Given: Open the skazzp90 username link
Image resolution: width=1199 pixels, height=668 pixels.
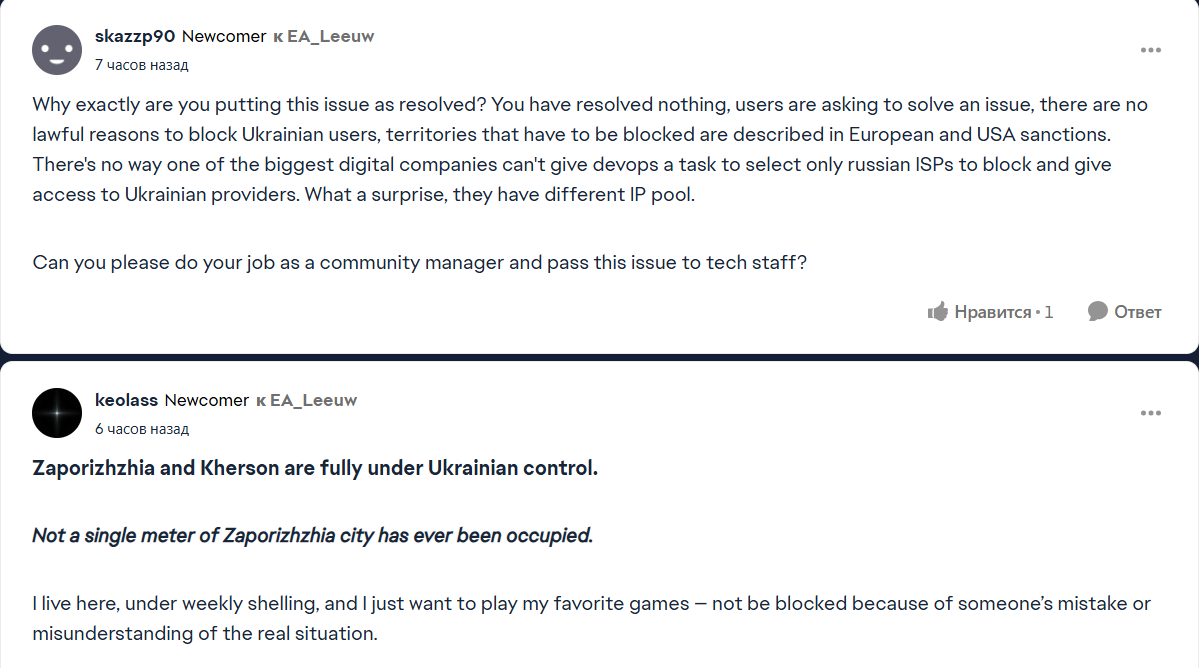Looking at the screenshot, I should coord(135,36).
